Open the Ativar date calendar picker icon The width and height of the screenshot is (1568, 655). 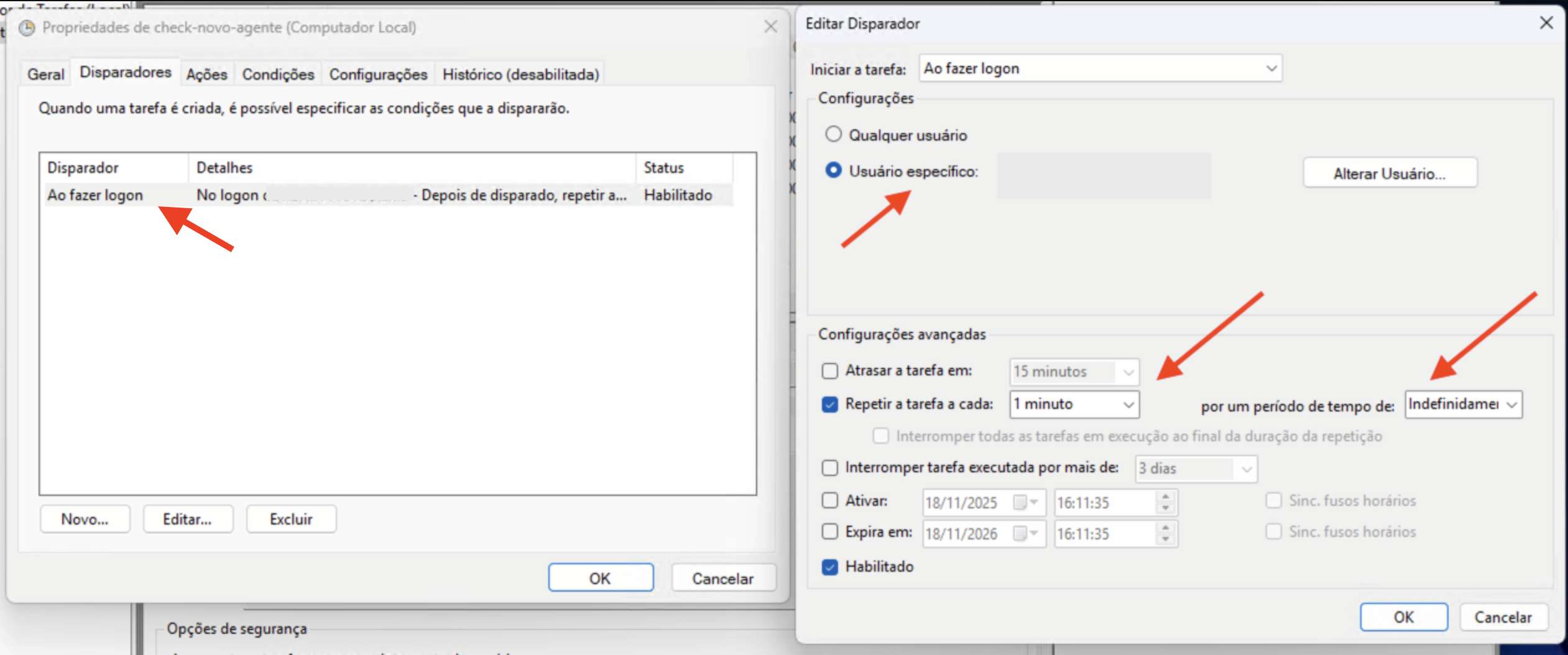click(x=1025, y=502)
